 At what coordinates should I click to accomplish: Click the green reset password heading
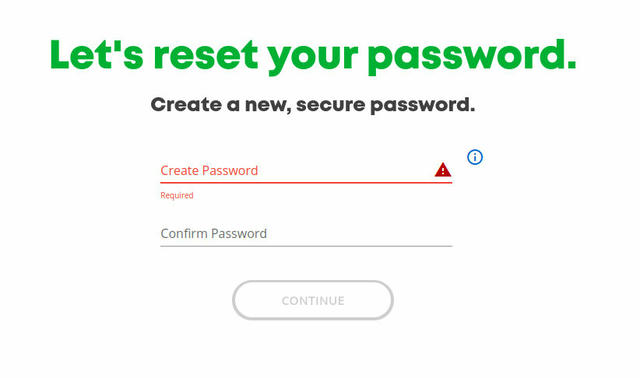(x=313, y=56)
